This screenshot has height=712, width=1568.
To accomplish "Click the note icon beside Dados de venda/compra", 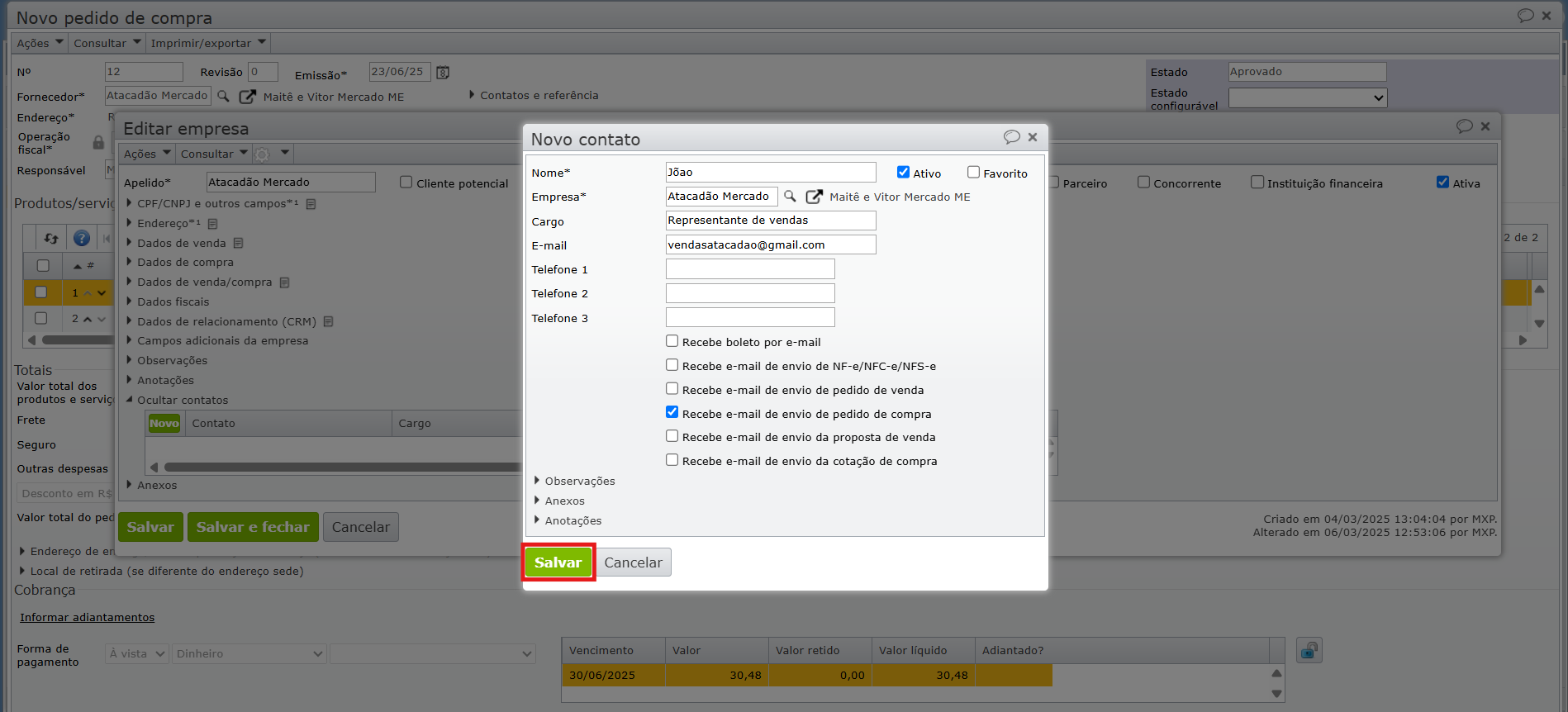I will click(x=284, y=282).
